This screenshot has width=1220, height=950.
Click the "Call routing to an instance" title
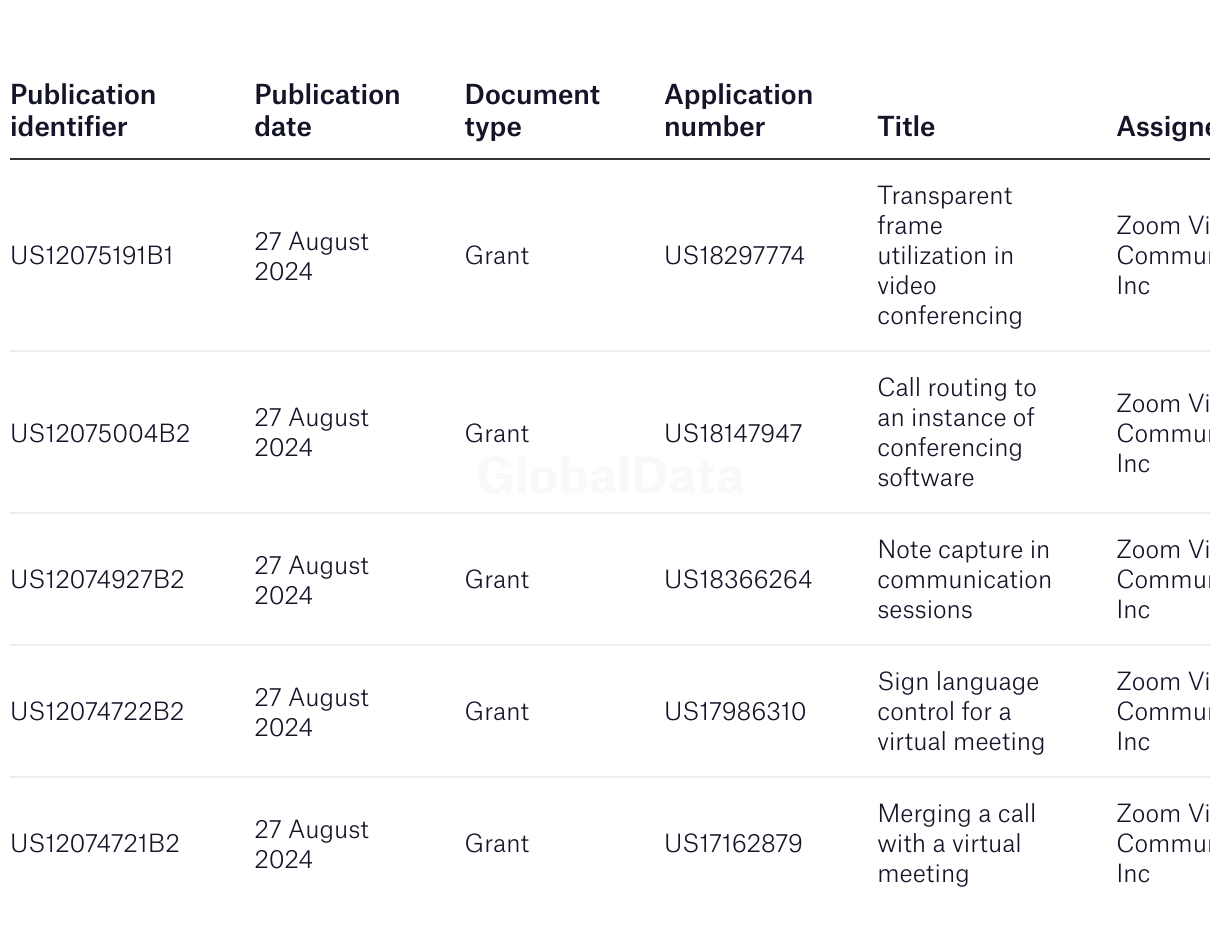coord(956,433)
